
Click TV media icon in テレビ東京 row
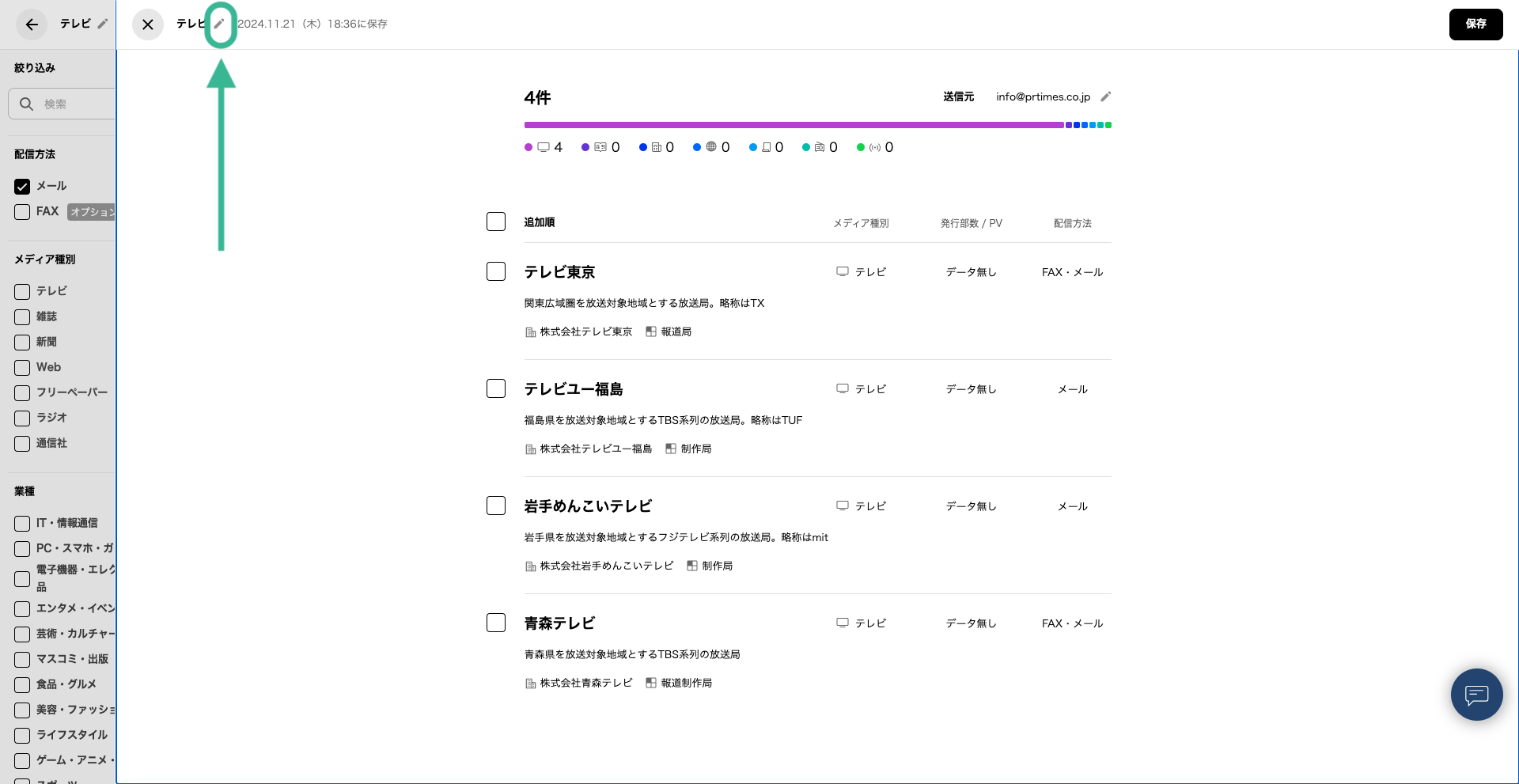click(x=843, y=271)
